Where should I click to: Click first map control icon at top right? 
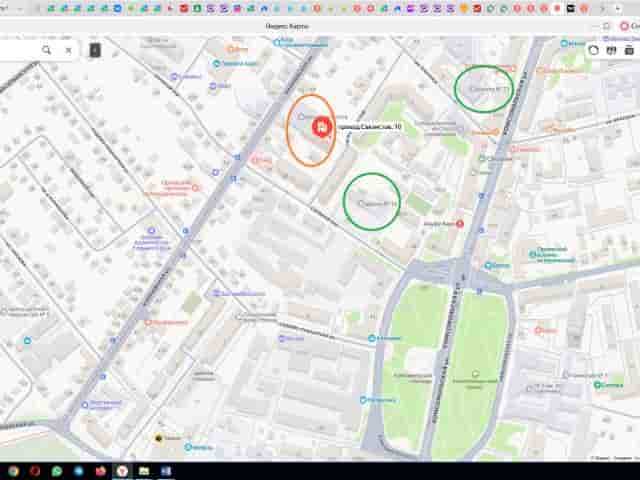point(594,50)
